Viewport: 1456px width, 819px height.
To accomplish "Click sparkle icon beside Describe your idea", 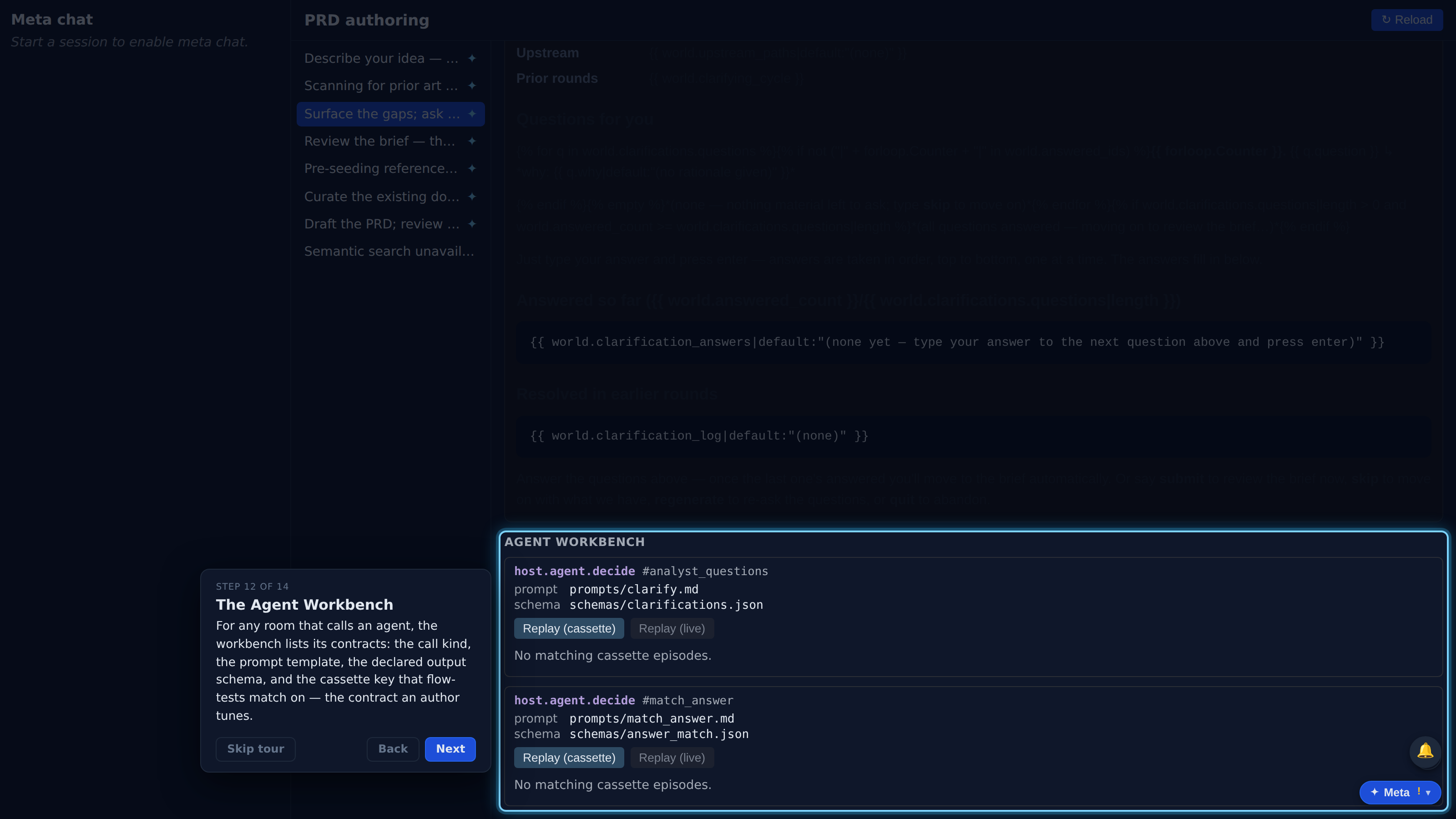I will coord(472,58).
